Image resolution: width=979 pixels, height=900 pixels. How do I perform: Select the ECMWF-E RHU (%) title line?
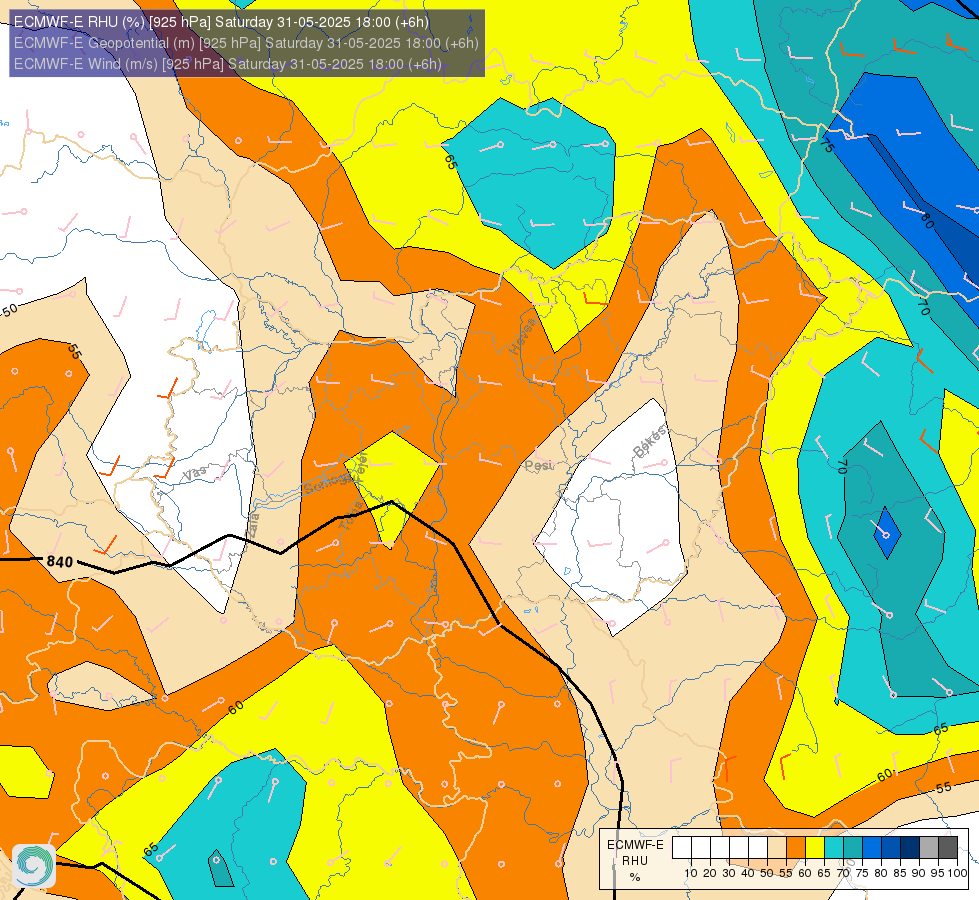221,22
